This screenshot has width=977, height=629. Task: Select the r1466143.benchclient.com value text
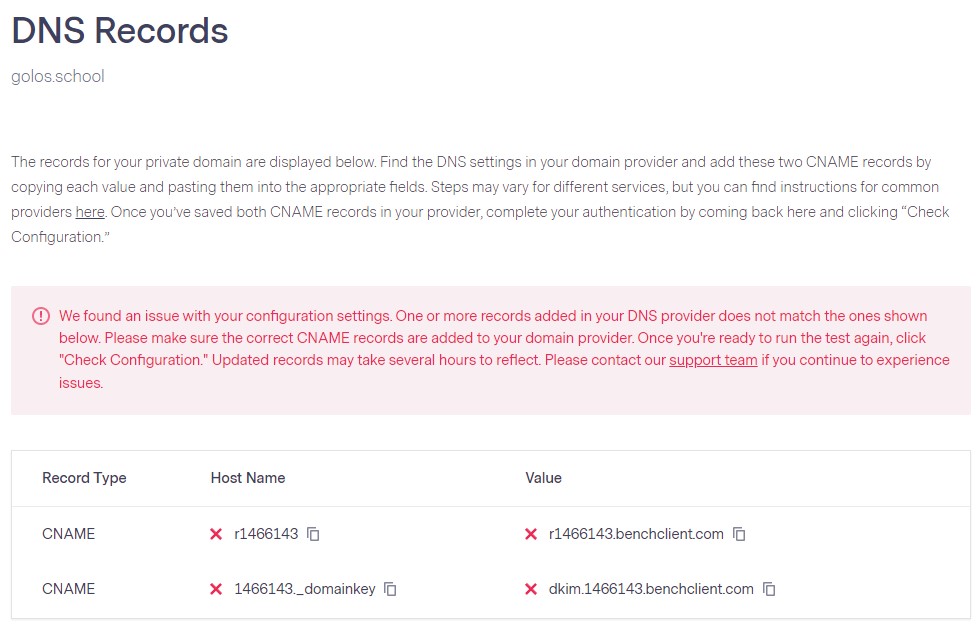tap(636, 534)
